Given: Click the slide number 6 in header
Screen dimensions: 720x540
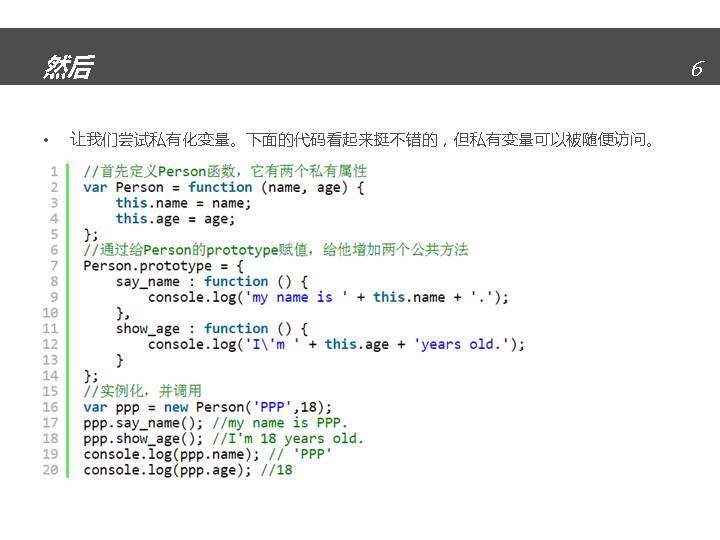Looking at the screenshot, I should (x=697, y=69).
